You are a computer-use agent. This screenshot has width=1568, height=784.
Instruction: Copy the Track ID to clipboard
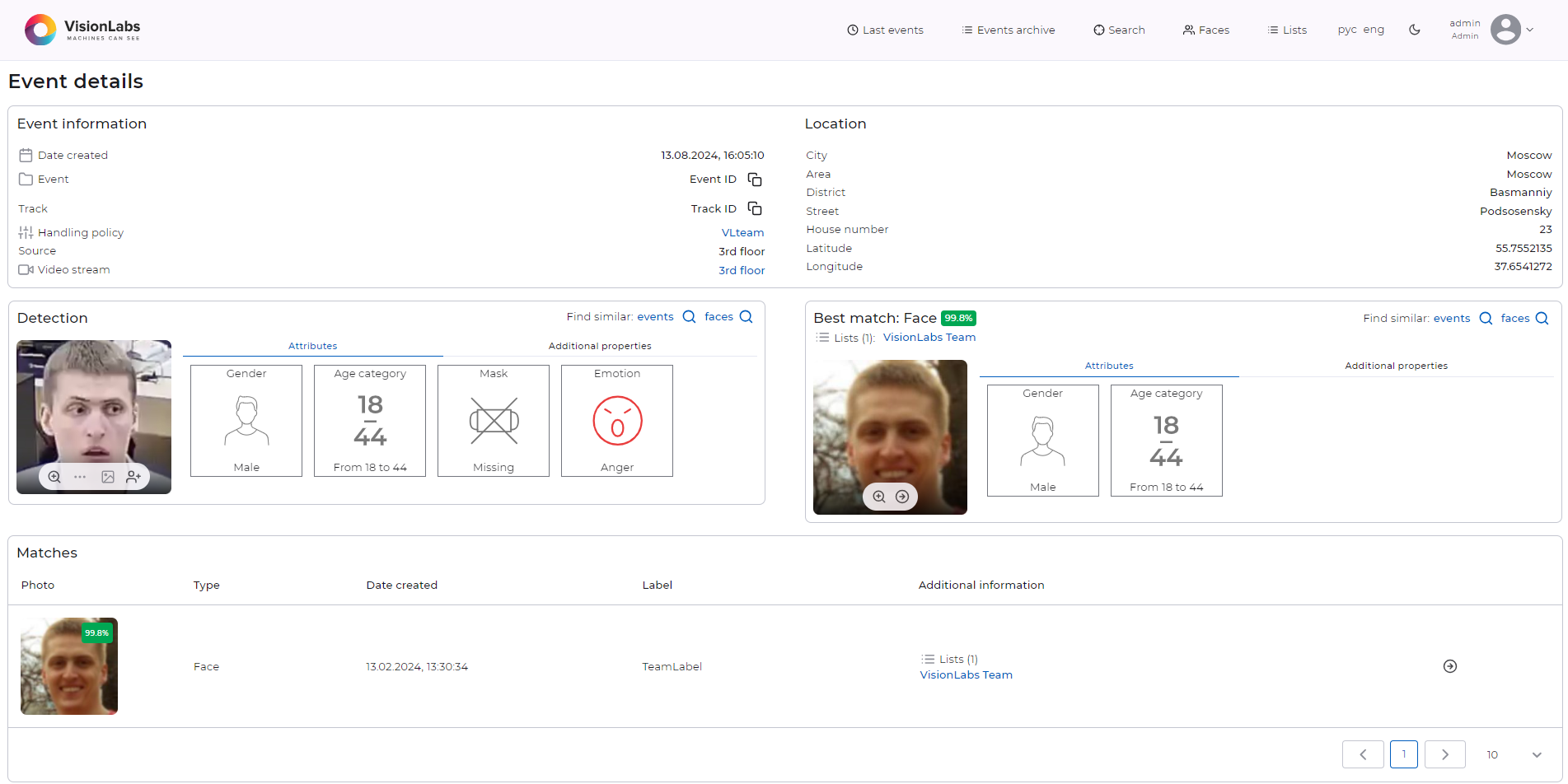tap(754, 209)
